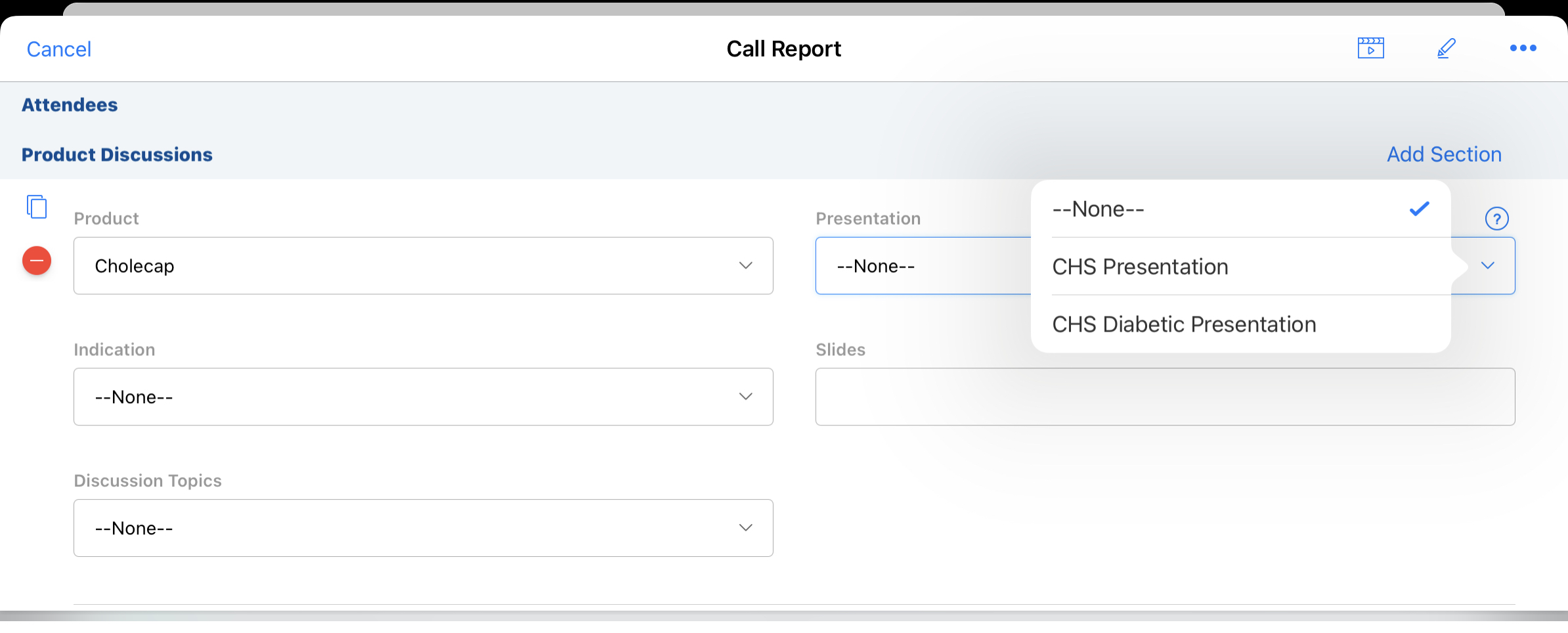Click into the Slides input field

click(x=1165, y=397)
